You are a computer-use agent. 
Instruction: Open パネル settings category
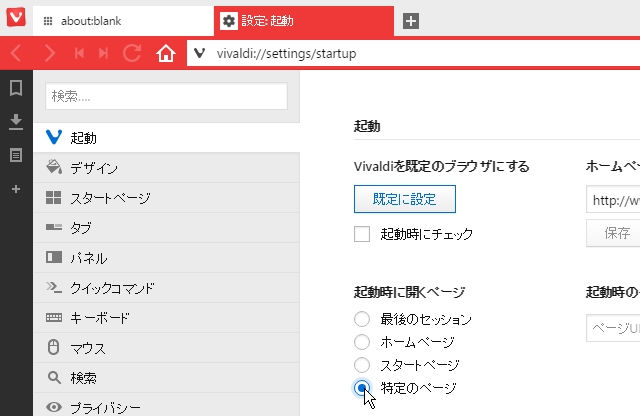pos(167,258)
